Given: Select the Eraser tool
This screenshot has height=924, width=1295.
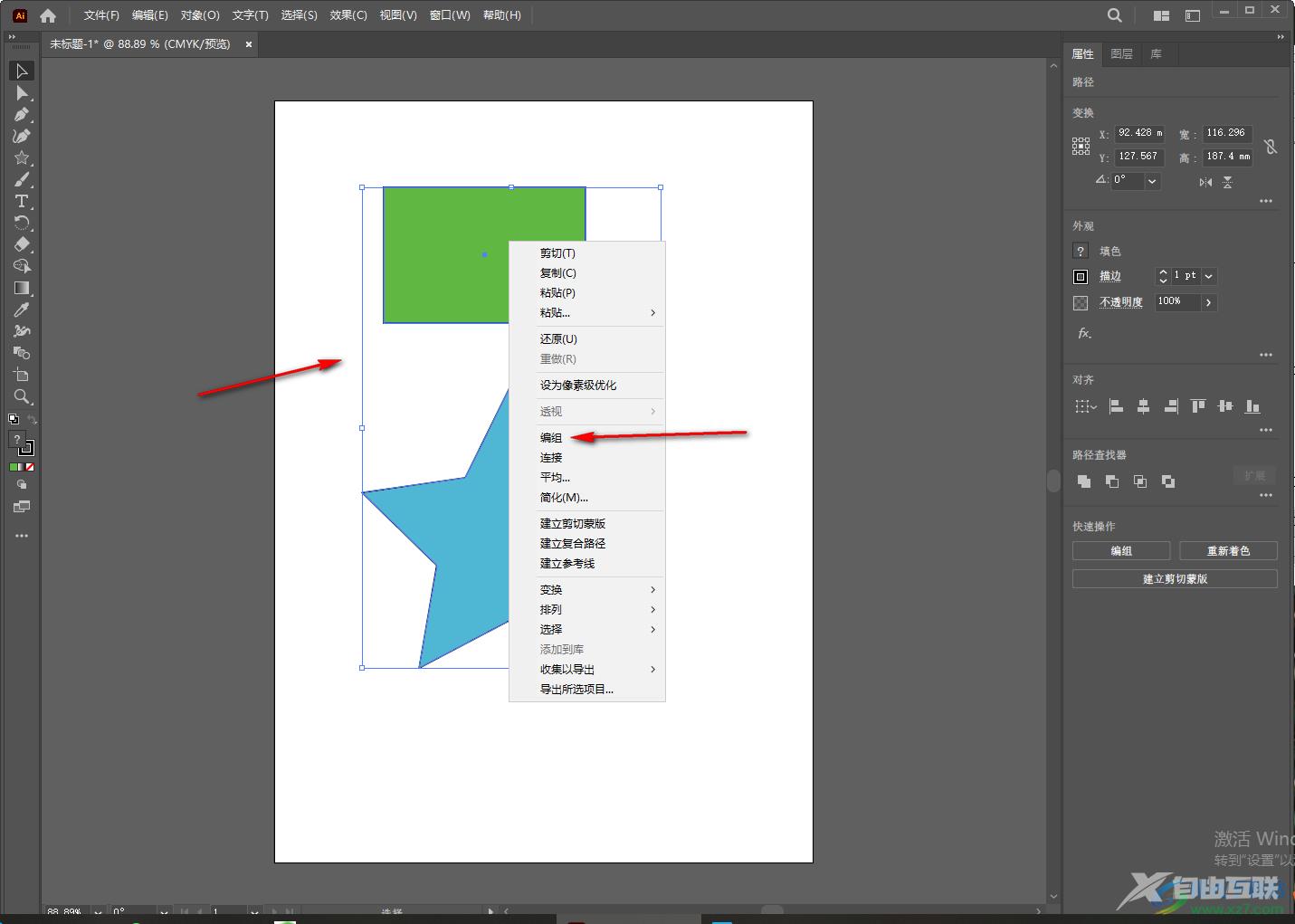Looking at the screenshot, I should (22, 244).
